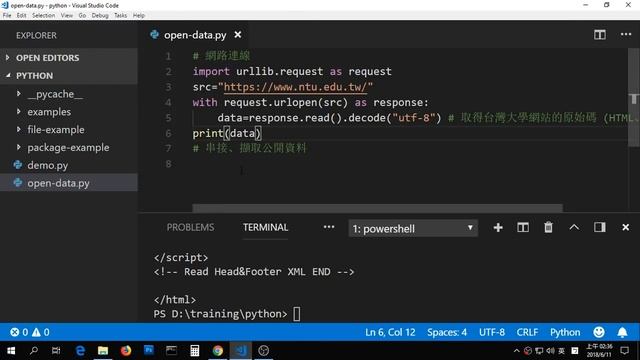Click the feedback smiley in status bar

(x=599, y=332)
